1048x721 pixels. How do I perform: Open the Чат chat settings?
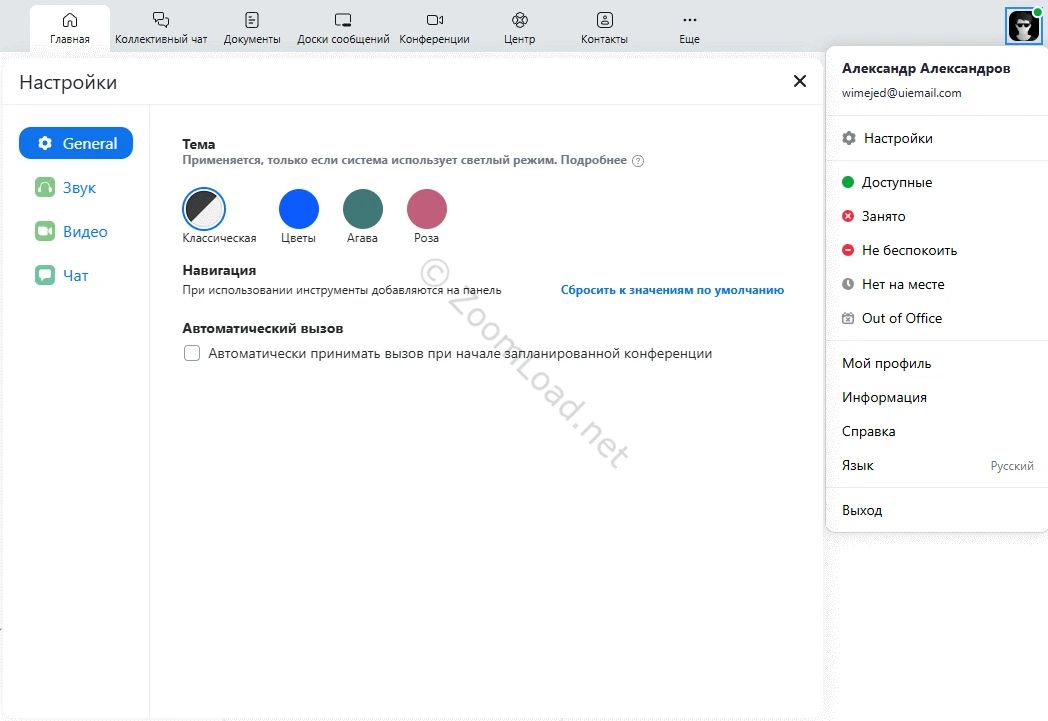click(x=61, y=275)
